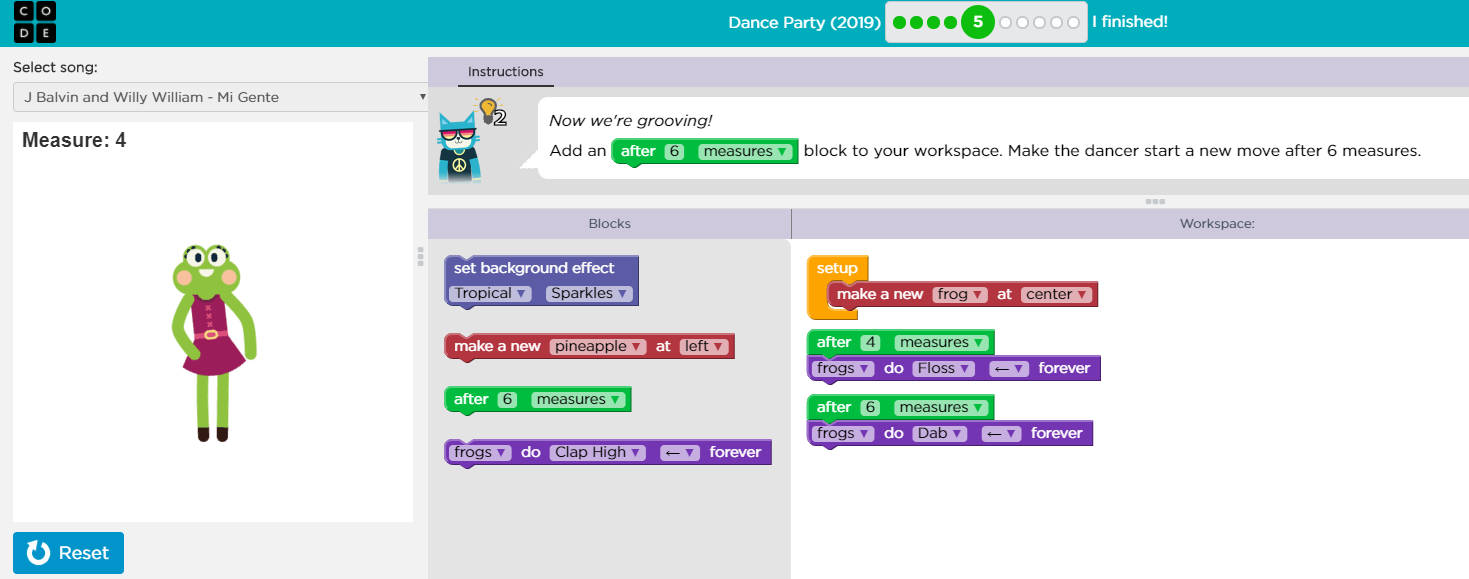Click the 6 field in workspace after block
Image resolution: width=1469 pixels, height=579 pixels.
pos(870,407)
